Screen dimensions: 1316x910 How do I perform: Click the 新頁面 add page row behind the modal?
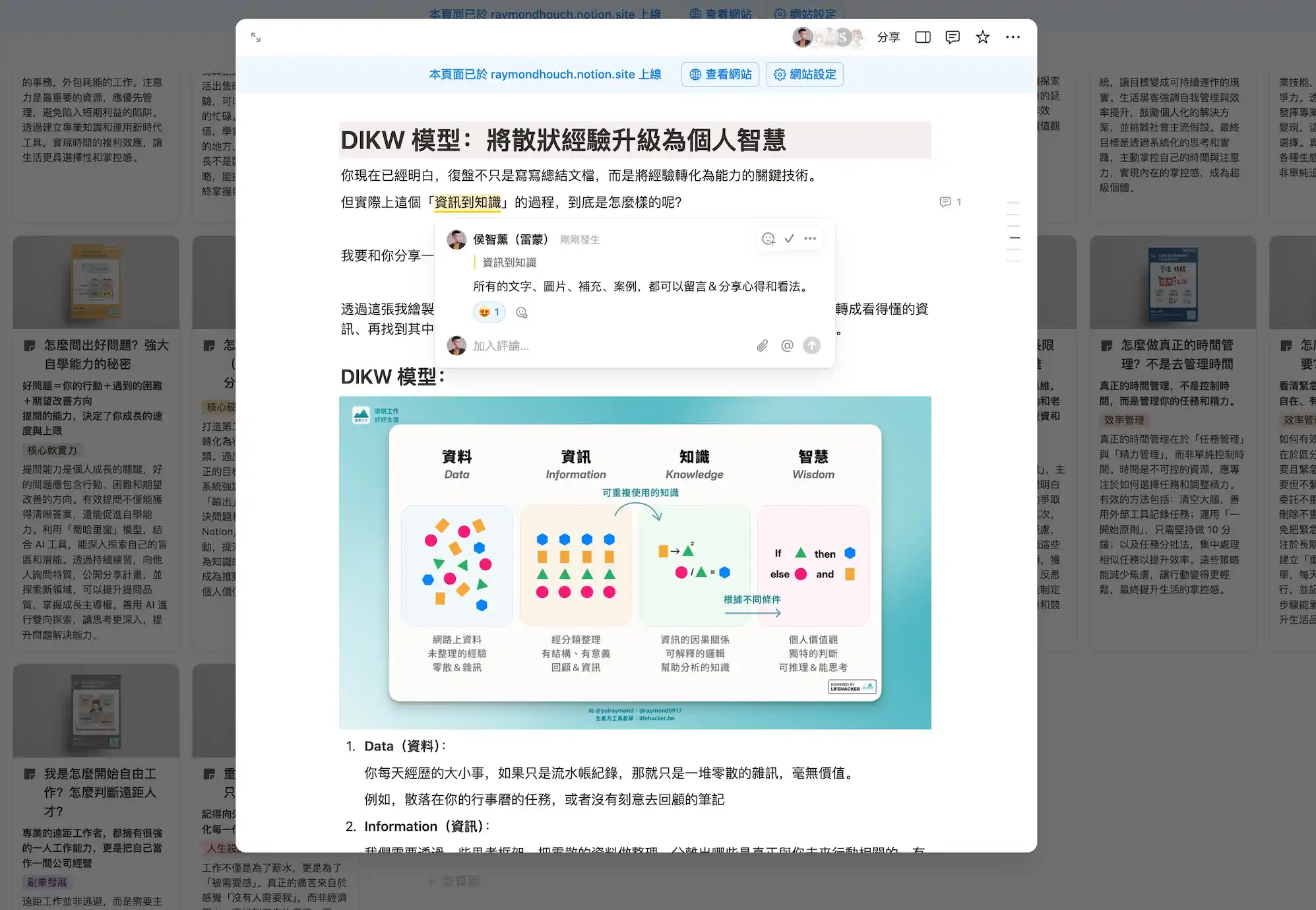454,882
